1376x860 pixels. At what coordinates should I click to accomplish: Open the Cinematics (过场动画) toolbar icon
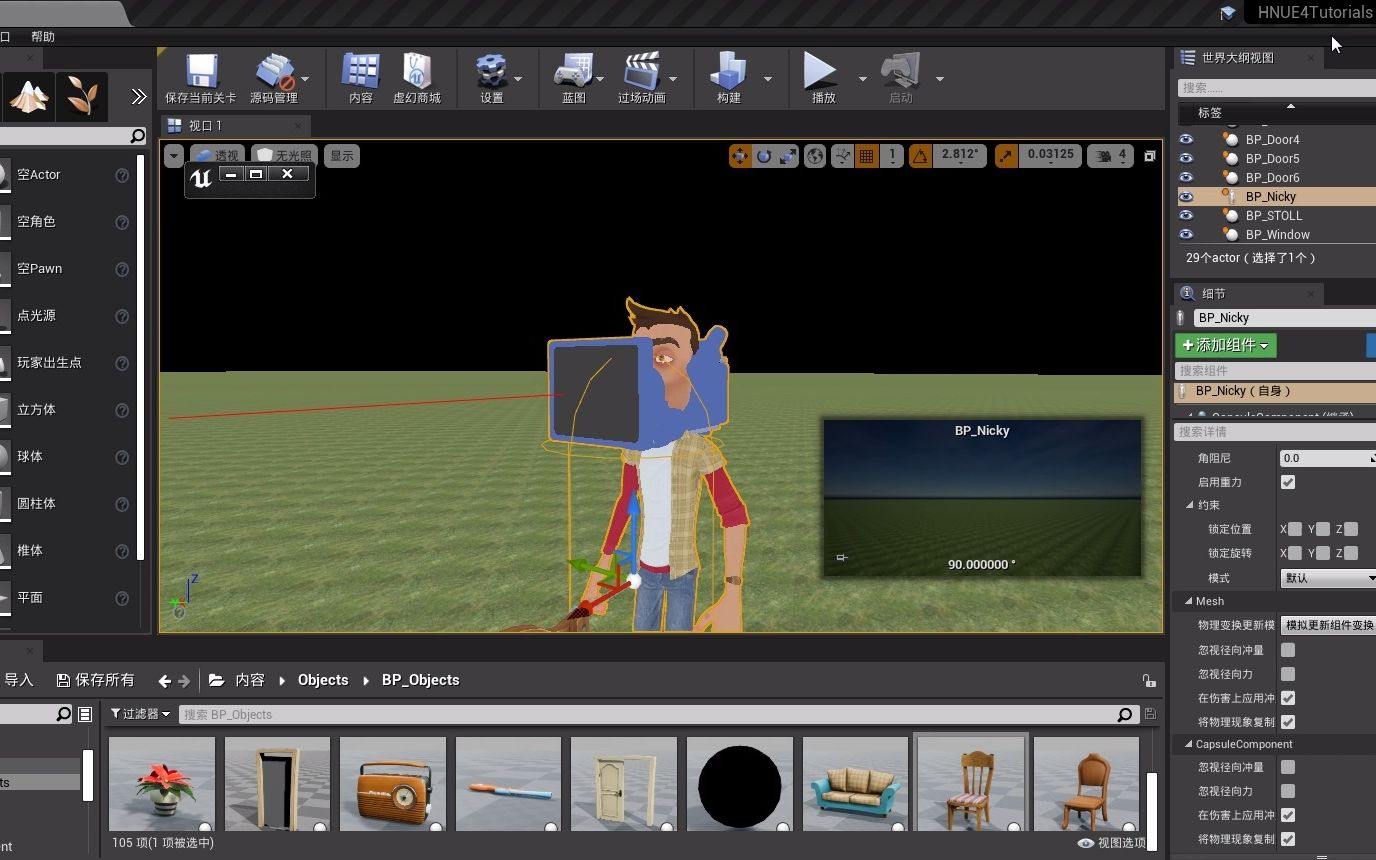click(x=641, y=79)
